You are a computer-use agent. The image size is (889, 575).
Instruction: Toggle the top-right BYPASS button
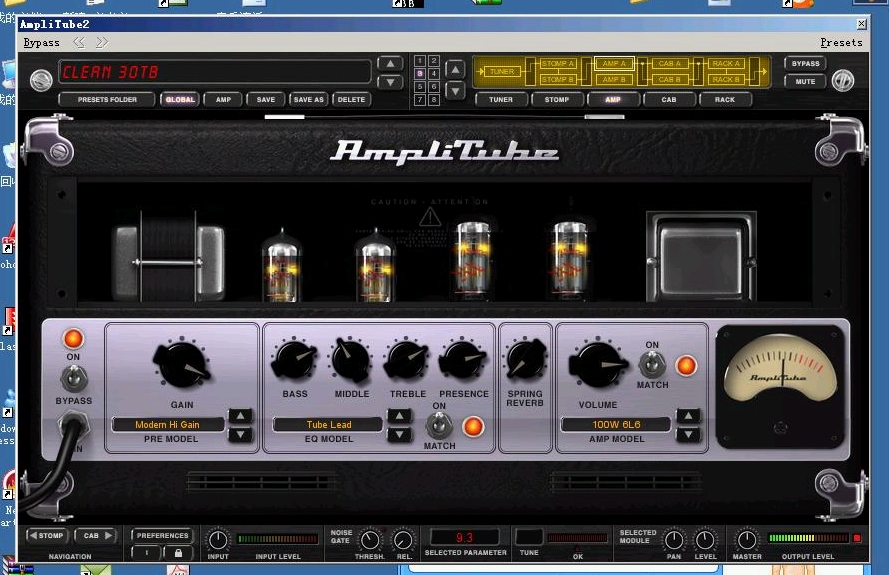(805, 64)
